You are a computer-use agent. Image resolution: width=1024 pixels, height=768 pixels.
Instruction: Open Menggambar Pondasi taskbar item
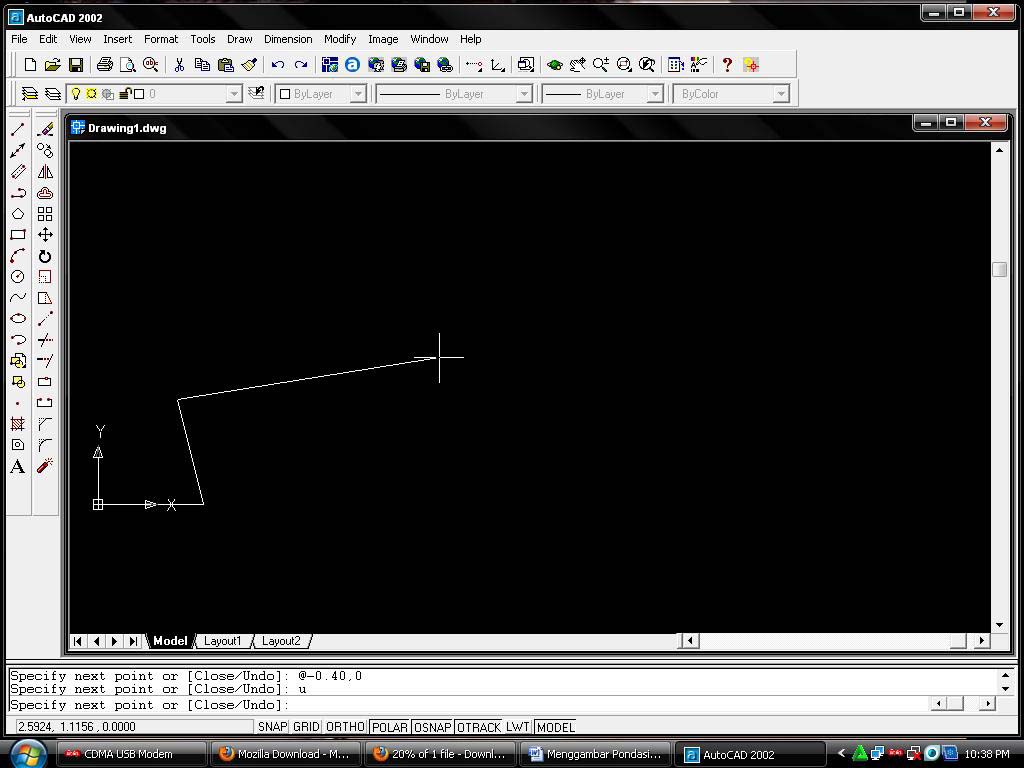point(594,754)
